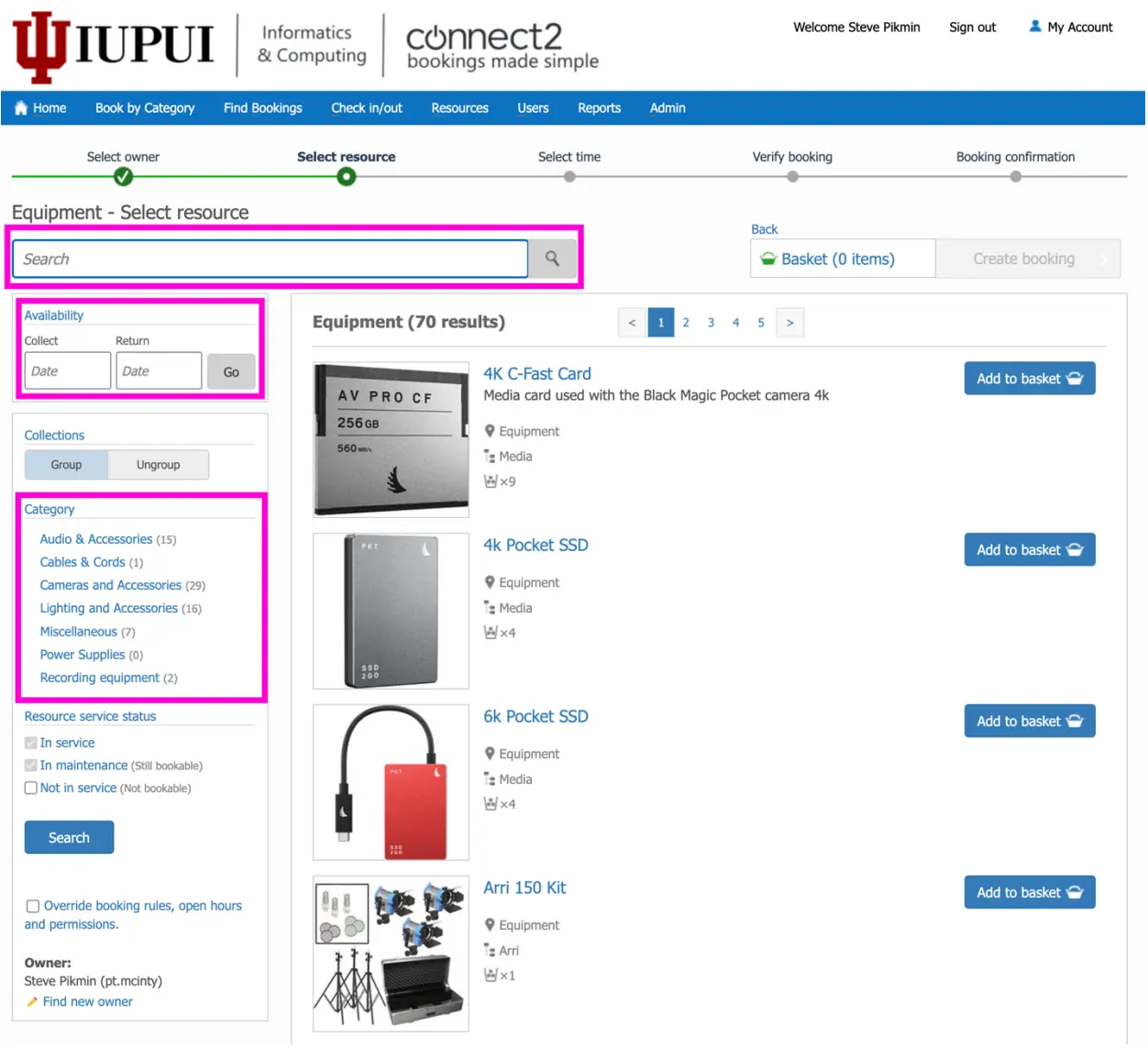Click the equipment Search text field
Viewport: 1148px width, 1049px height.
click(270, 259)
